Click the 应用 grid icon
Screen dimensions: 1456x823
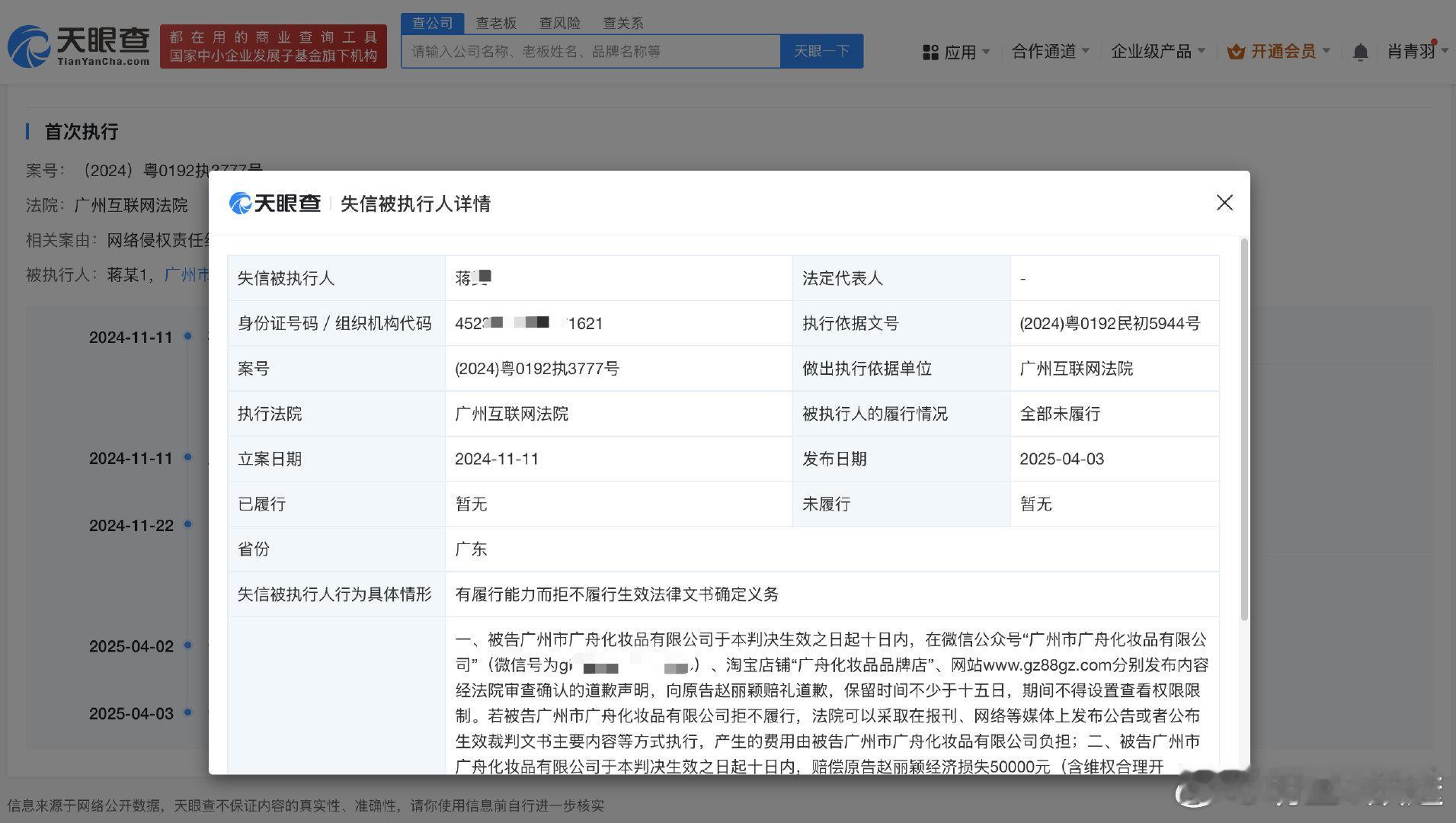tap(930, 52)
